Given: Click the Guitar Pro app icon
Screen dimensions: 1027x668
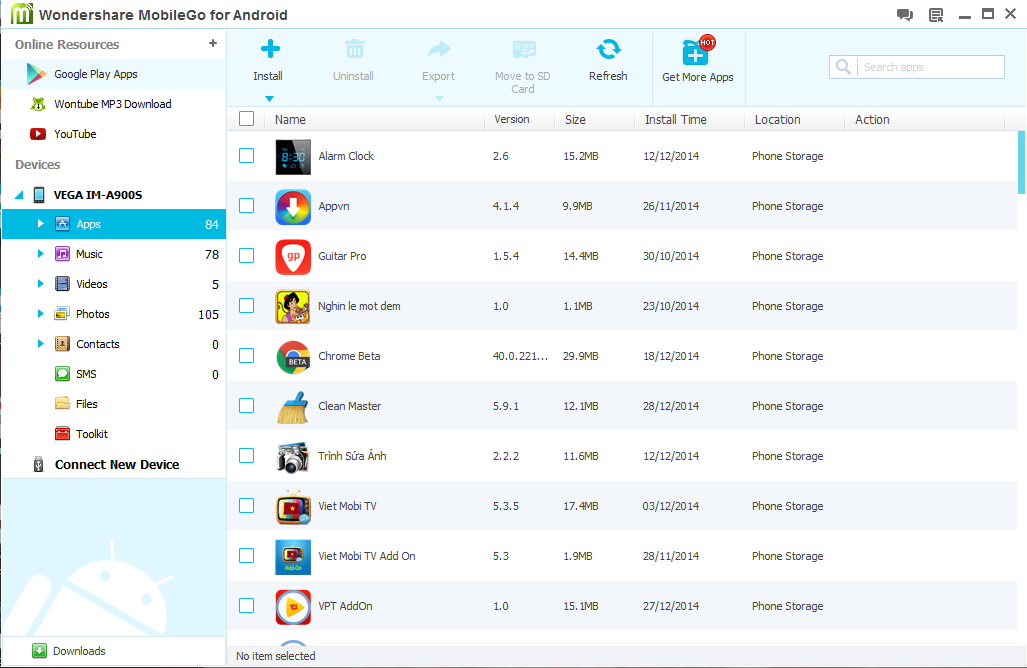Looking at the screenshot, I should pos(293,257).
